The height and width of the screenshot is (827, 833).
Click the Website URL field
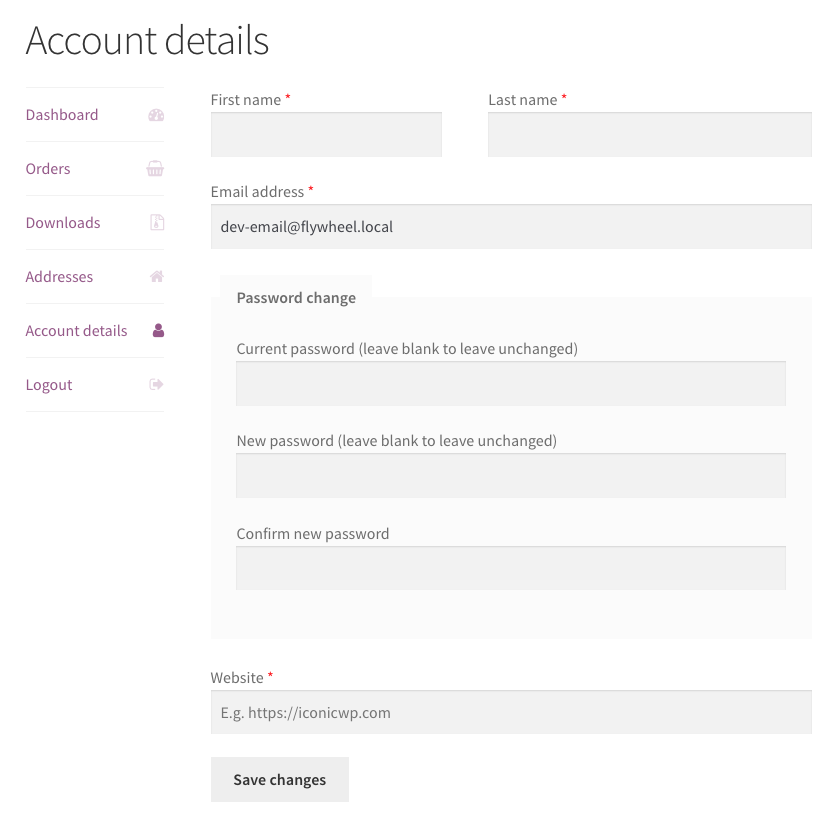(511, 713)
